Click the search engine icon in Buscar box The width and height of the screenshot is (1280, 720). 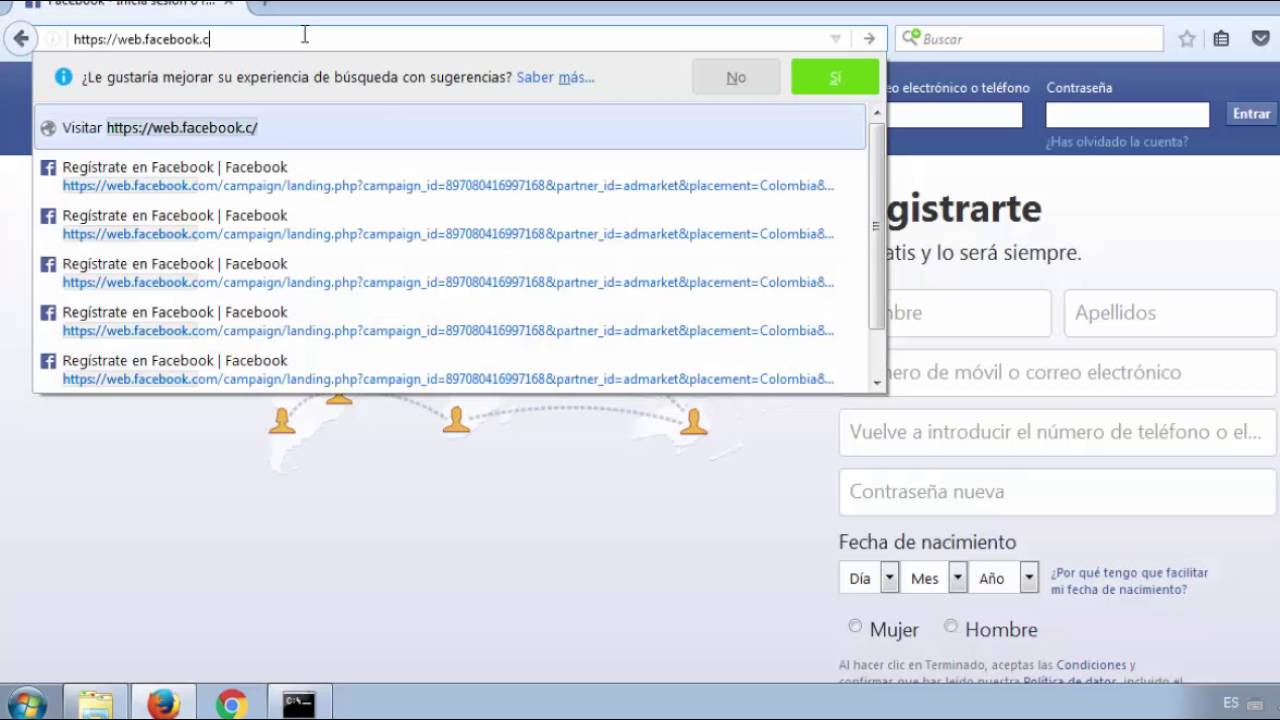pos(910,38)
